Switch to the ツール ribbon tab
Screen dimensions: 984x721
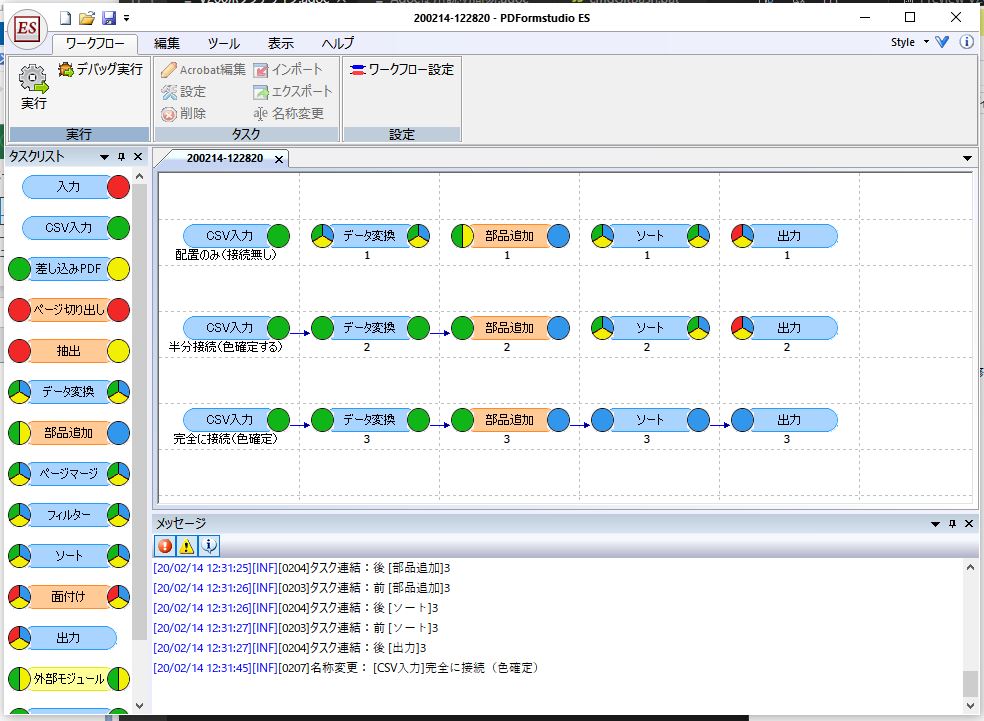[x=223, y=43]
